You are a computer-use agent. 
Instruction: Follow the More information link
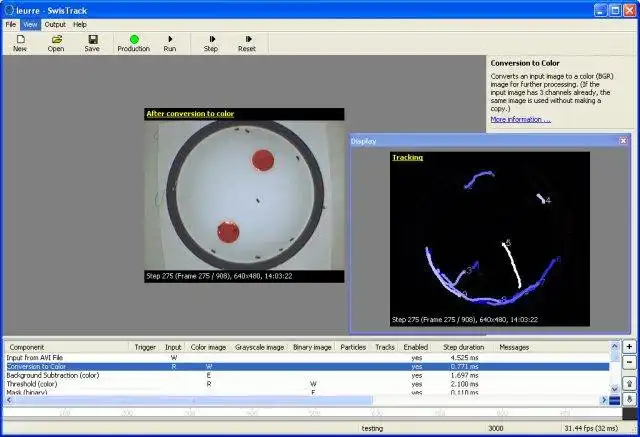click(520, 120)
